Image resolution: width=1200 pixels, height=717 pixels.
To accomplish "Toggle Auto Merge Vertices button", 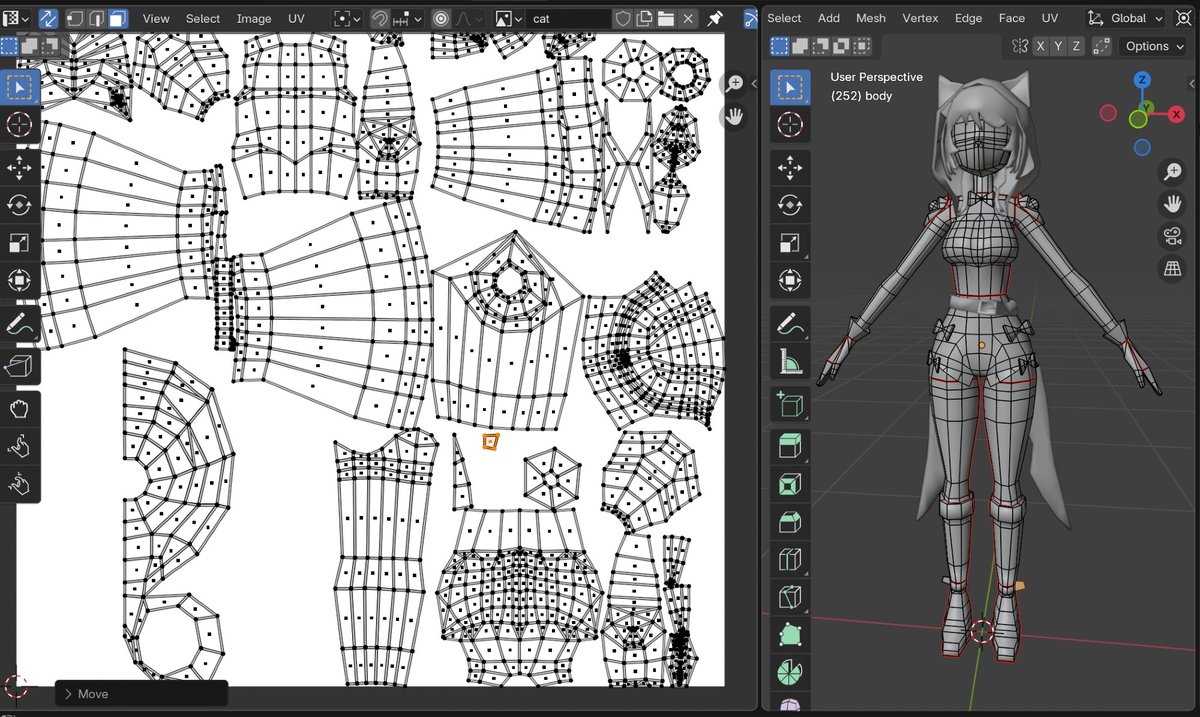I will pyautogui.click(x=1101, y=46).
